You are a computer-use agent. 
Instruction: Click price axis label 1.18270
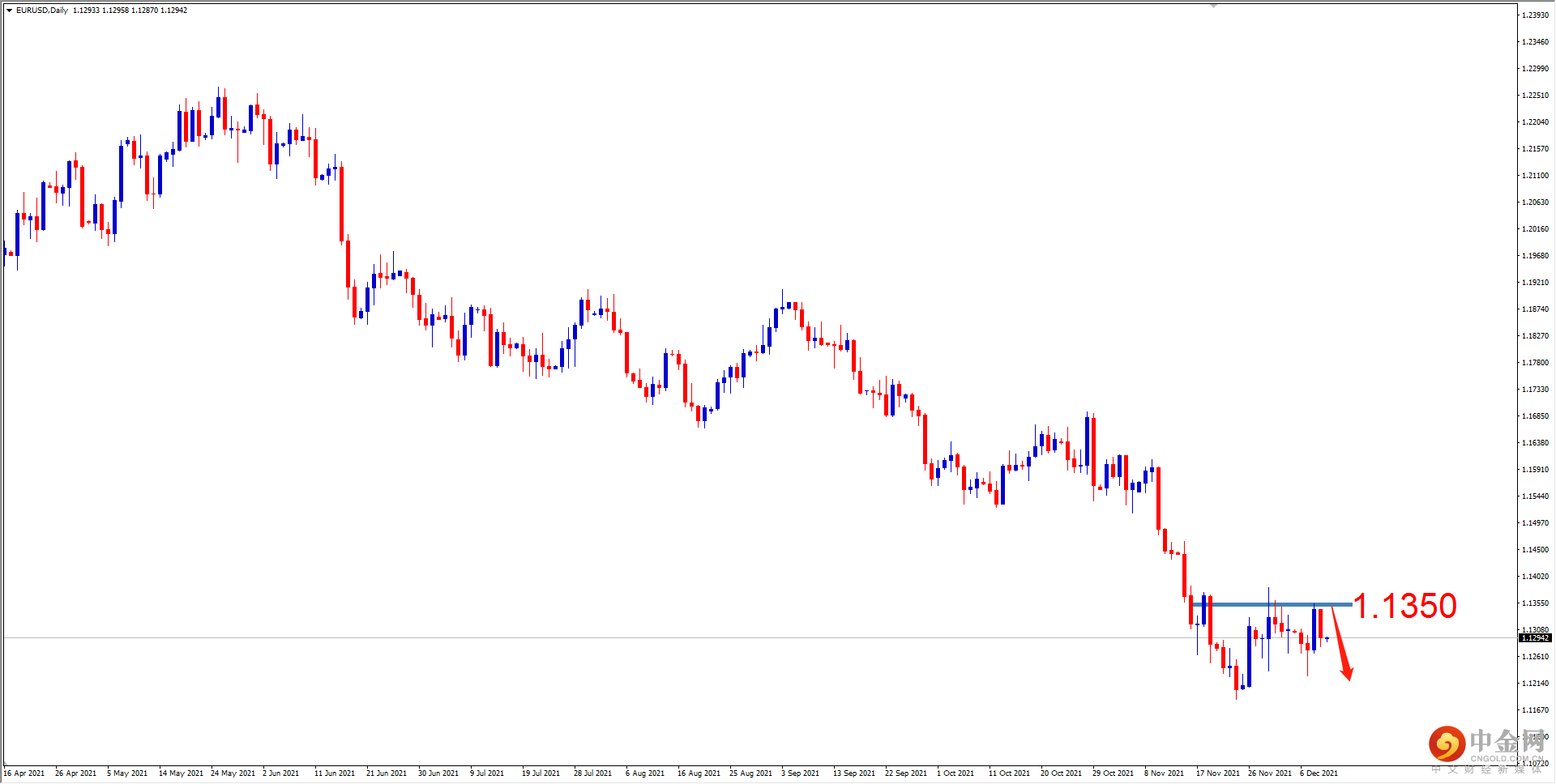[x=1535, y=336]
